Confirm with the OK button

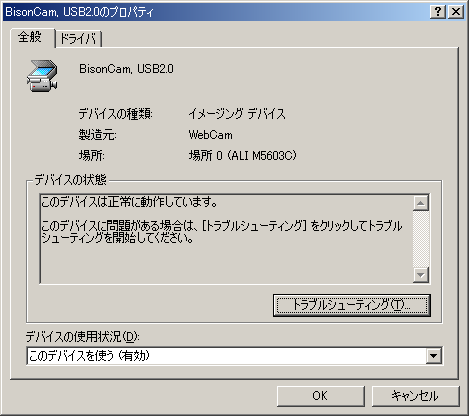pyautogui.click(x=321, y=396)
